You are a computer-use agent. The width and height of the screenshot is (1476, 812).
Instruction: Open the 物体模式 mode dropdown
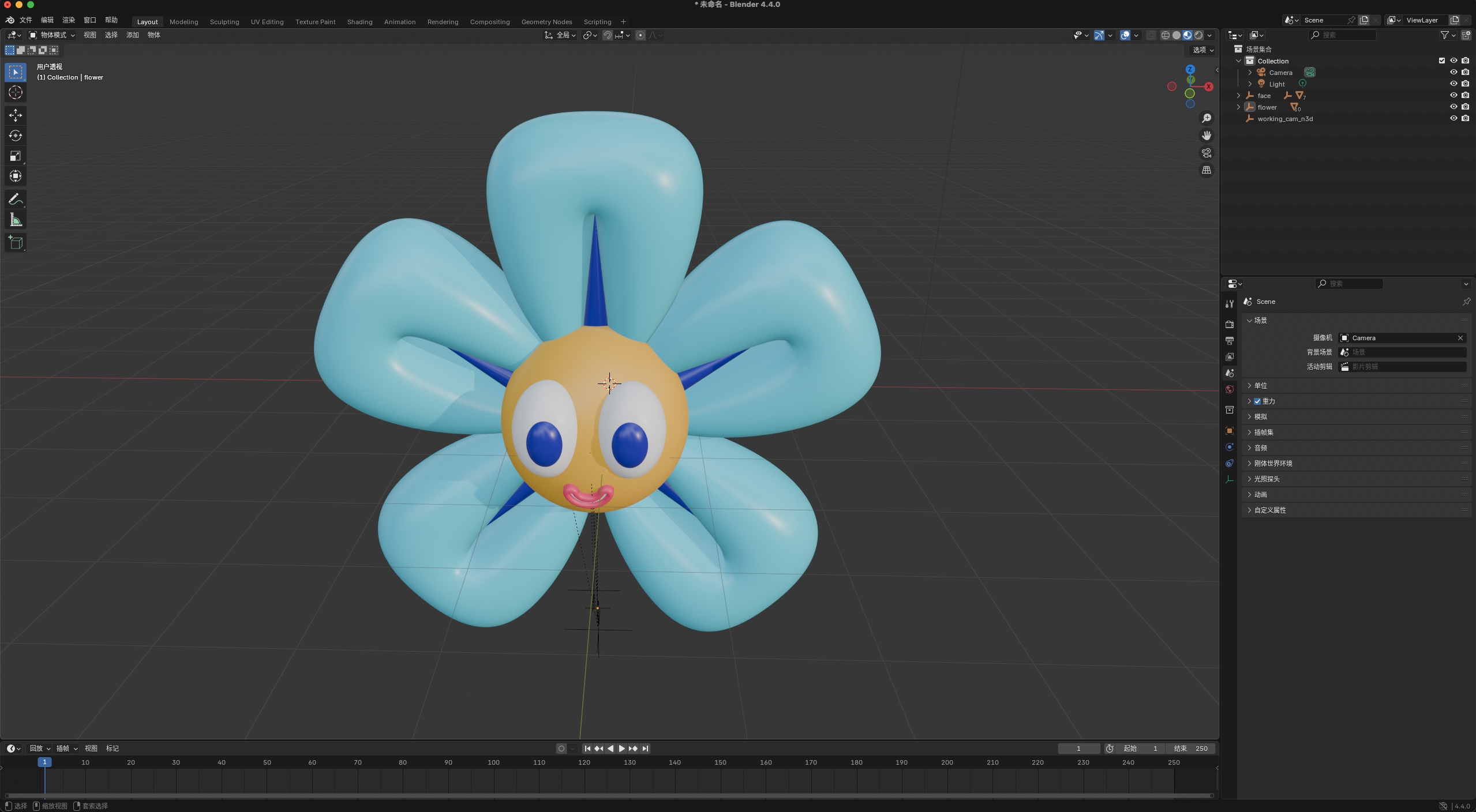point(53,35)
